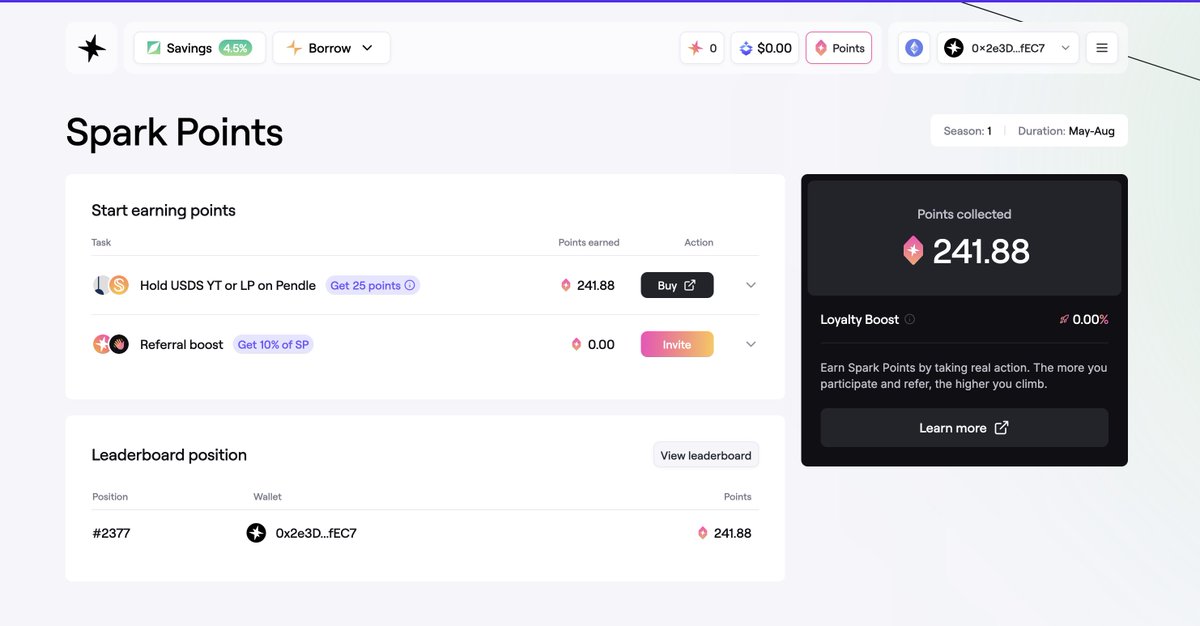Open the Points tab
1200x626 pixels.
click(x=839, y=48)
